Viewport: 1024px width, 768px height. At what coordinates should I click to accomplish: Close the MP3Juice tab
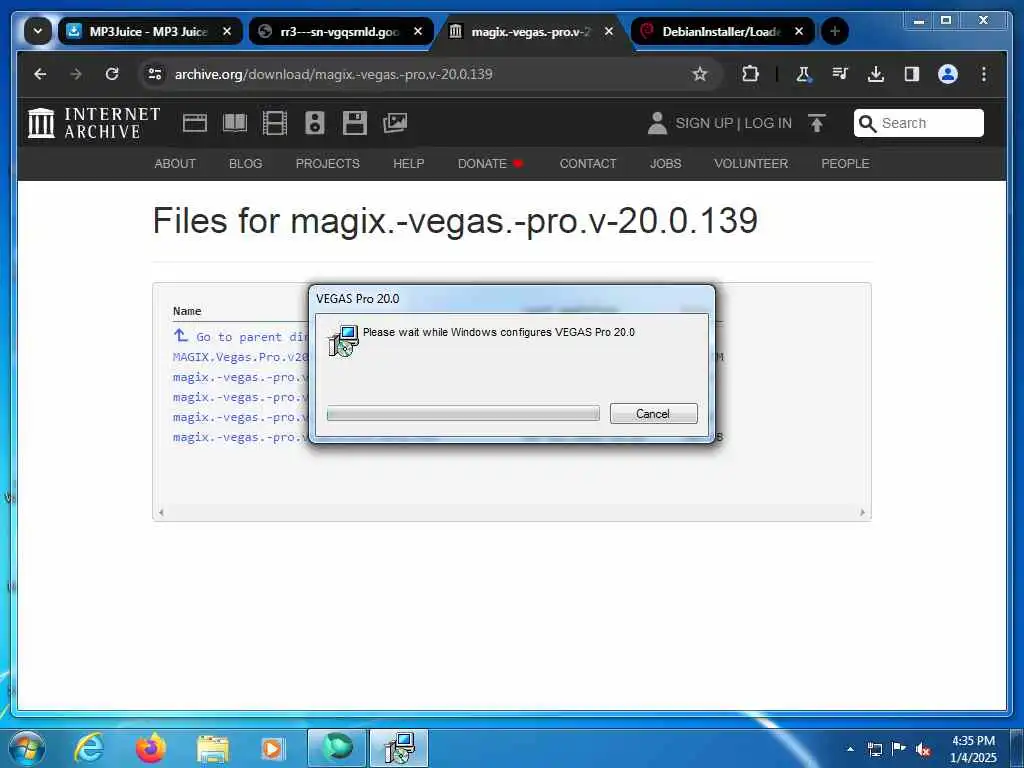tap(227, 31)
